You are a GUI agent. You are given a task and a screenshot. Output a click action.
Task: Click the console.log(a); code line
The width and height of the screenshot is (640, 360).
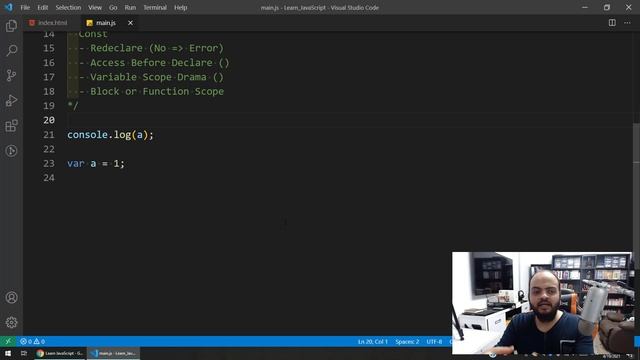pyautogui.click(x=110, y=135)
